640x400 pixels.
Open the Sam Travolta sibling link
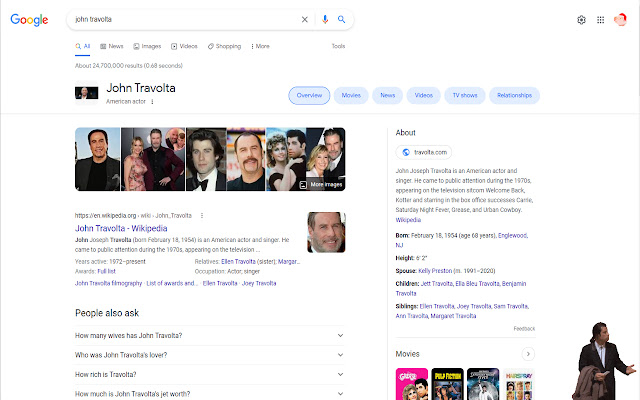(x=511, y=306)
